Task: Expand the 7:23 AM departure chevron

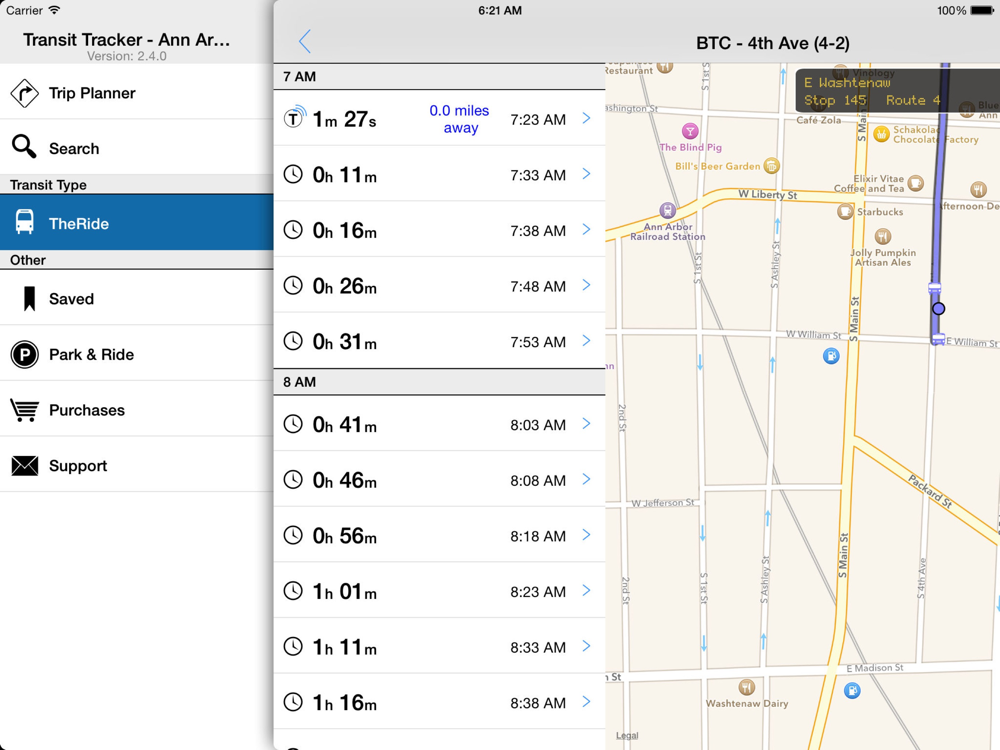Action: pyautogui.click(x=587, y=119)
